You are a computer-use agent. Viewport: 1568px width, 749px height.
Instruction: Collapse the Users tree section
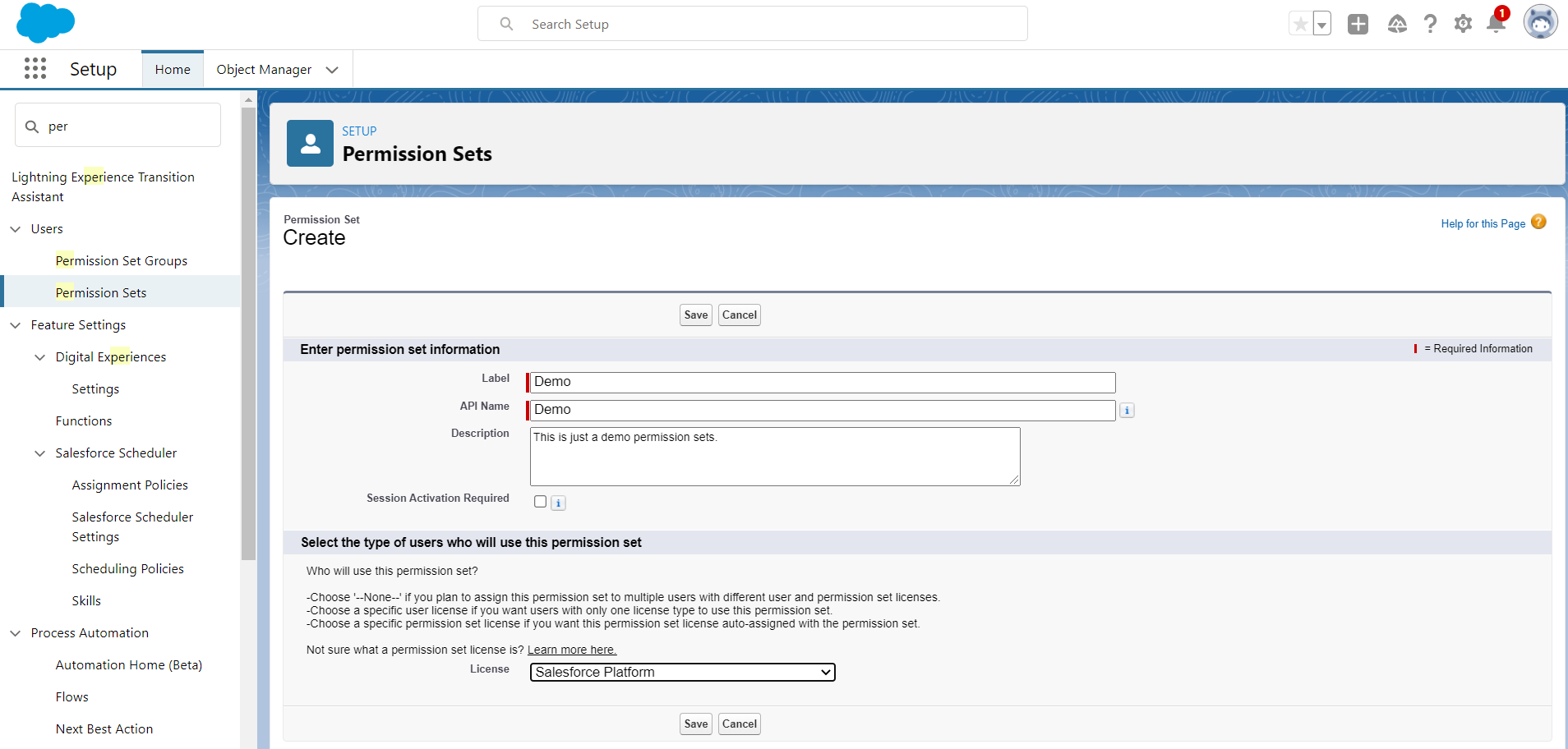click(16, 229)
